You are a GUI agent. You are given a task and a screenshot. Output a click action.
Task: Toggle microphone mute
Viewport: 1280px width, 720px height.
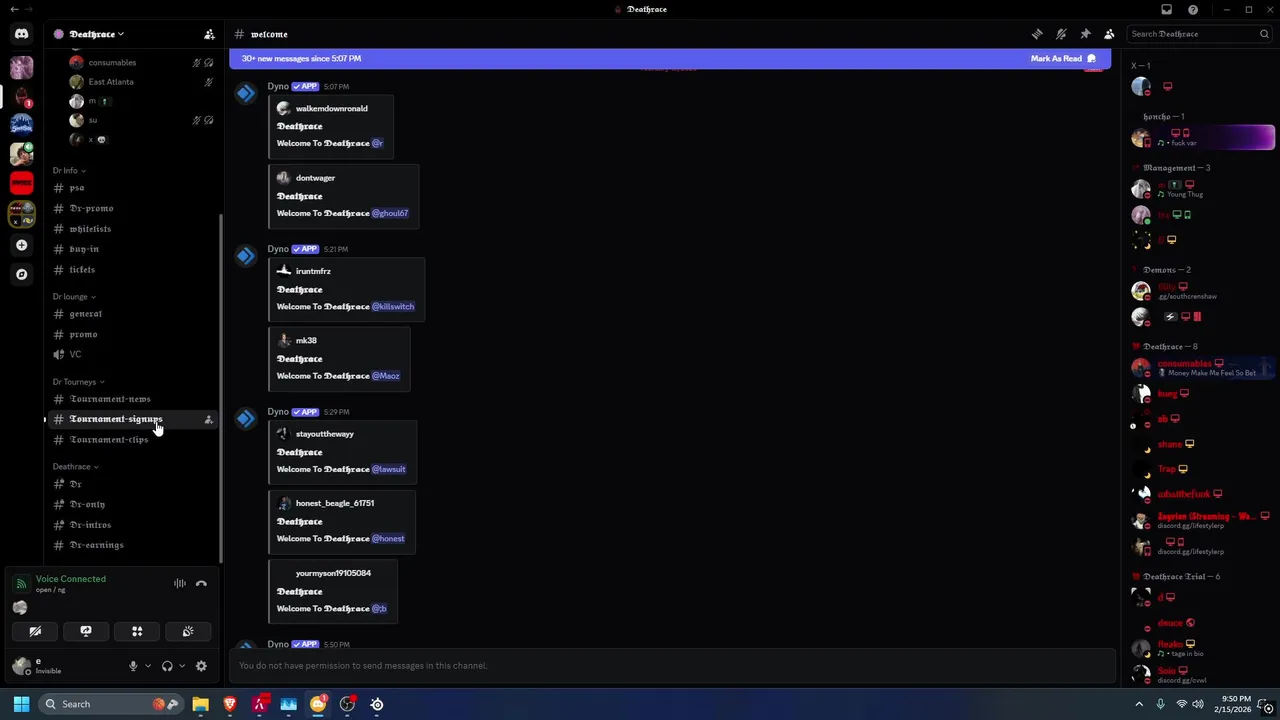(x=133, y=666)
